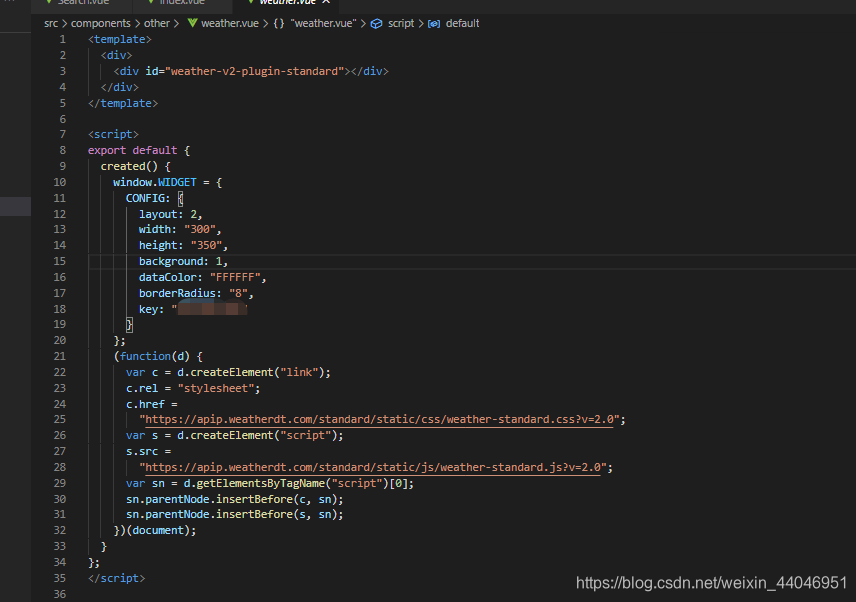Follow the weather-standard.css URL link
The width and height of the screenshot is (856, 602).
379,419
